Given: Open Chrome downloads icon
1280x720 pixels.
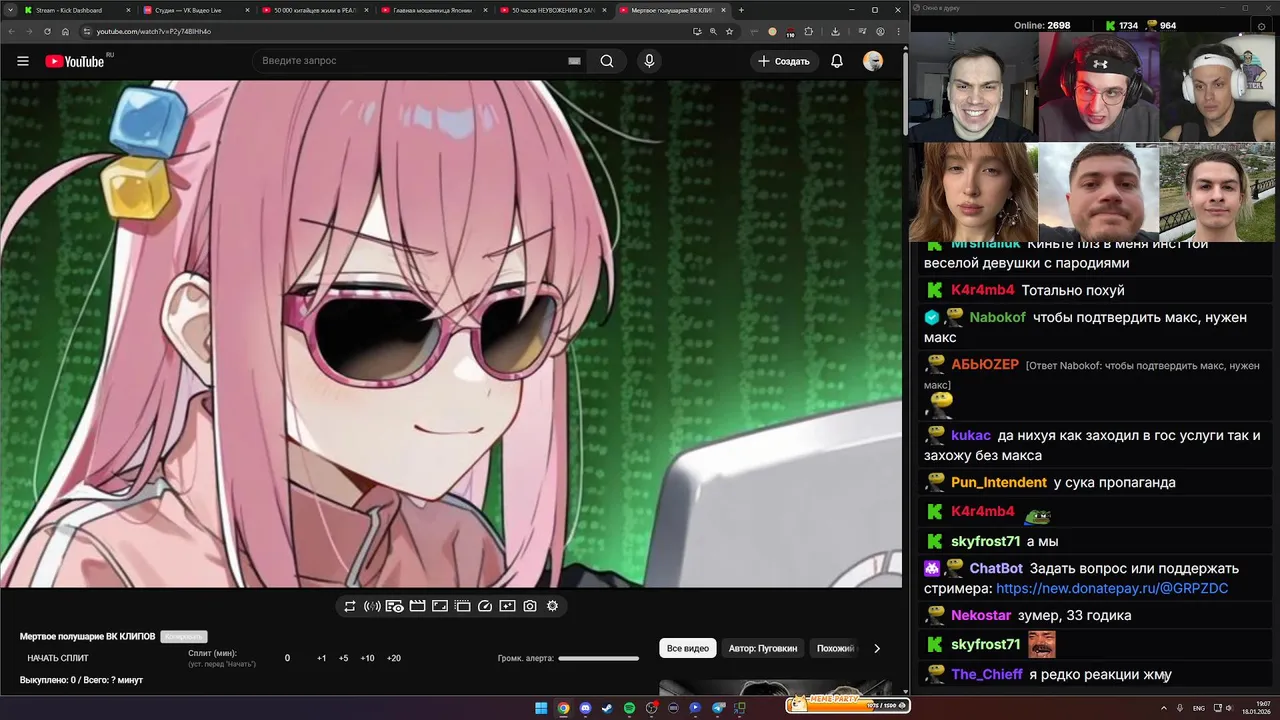Looking at the screenshot, I should click(x=835, y=31).
